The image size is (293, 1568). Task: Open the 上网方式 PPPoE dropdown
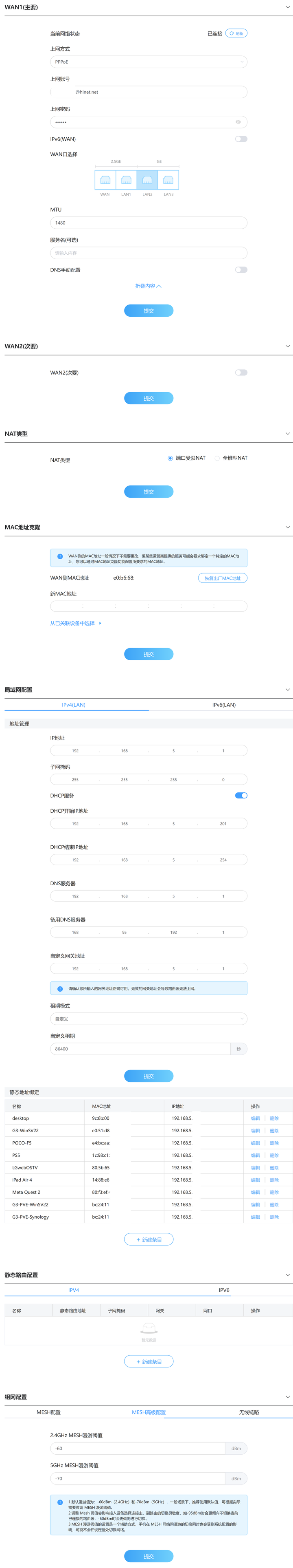[148, 62]
